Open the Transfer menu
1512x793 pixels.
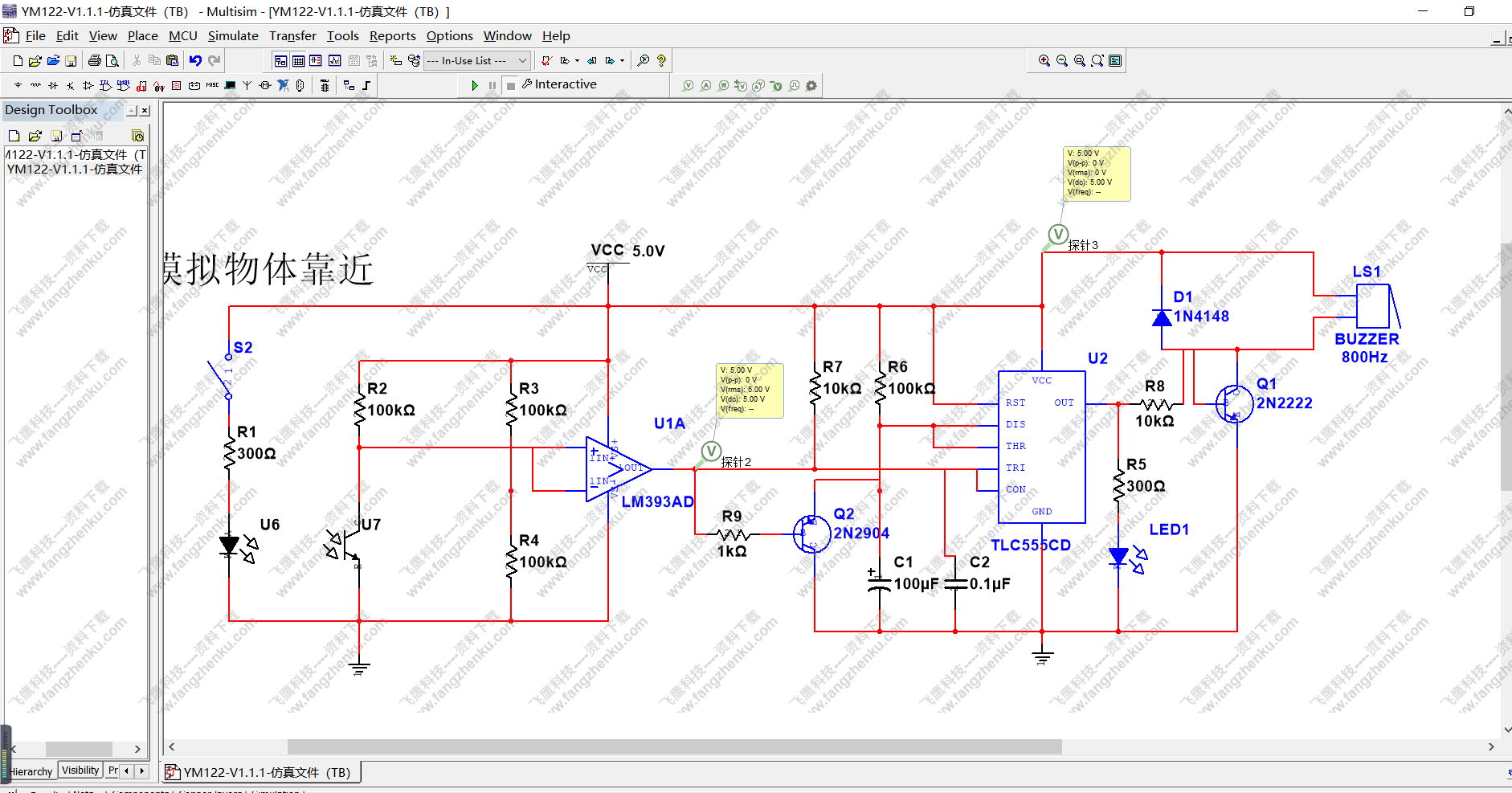click(292, 36)
